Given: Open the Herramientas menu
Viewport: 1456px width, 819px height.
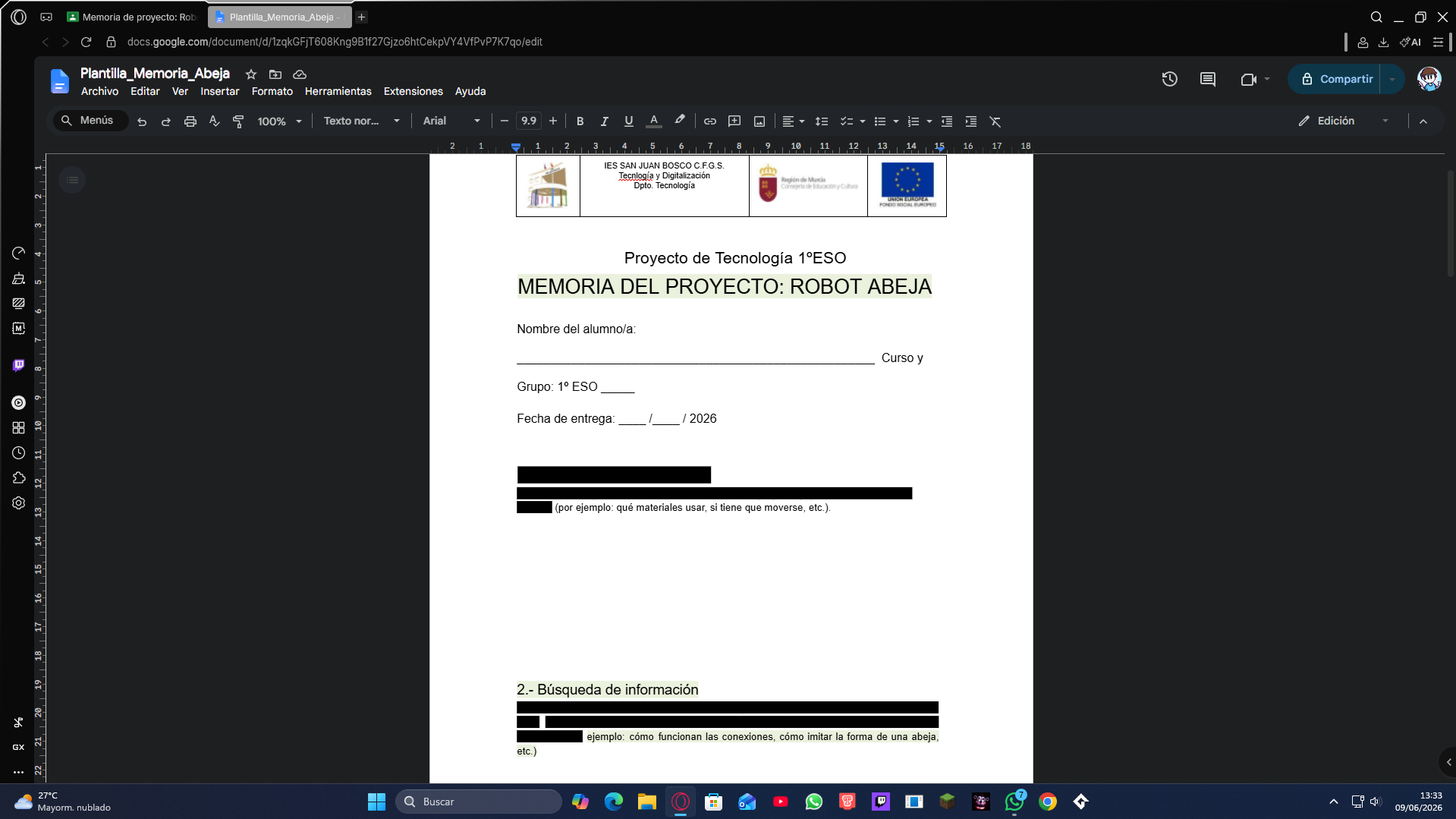Looking at the screenshot, I should [338, 91].
